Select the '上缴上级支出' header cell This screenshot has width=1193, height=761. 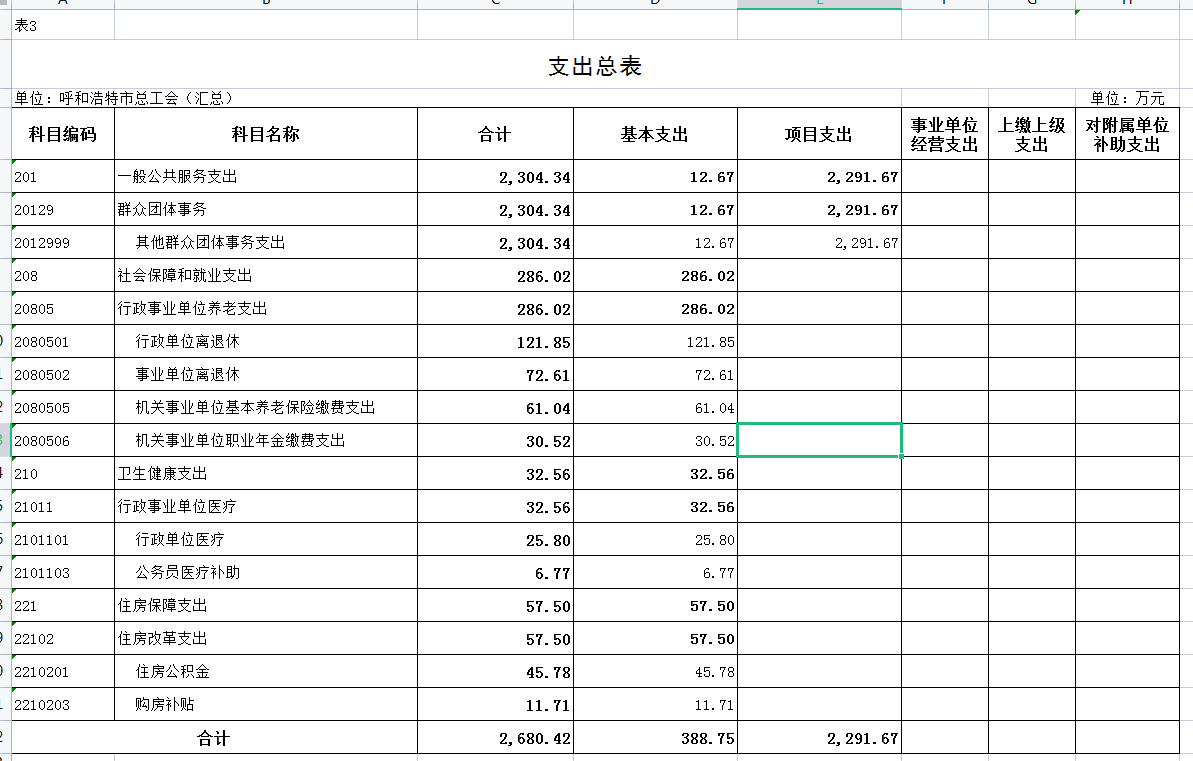(1031, 134)
